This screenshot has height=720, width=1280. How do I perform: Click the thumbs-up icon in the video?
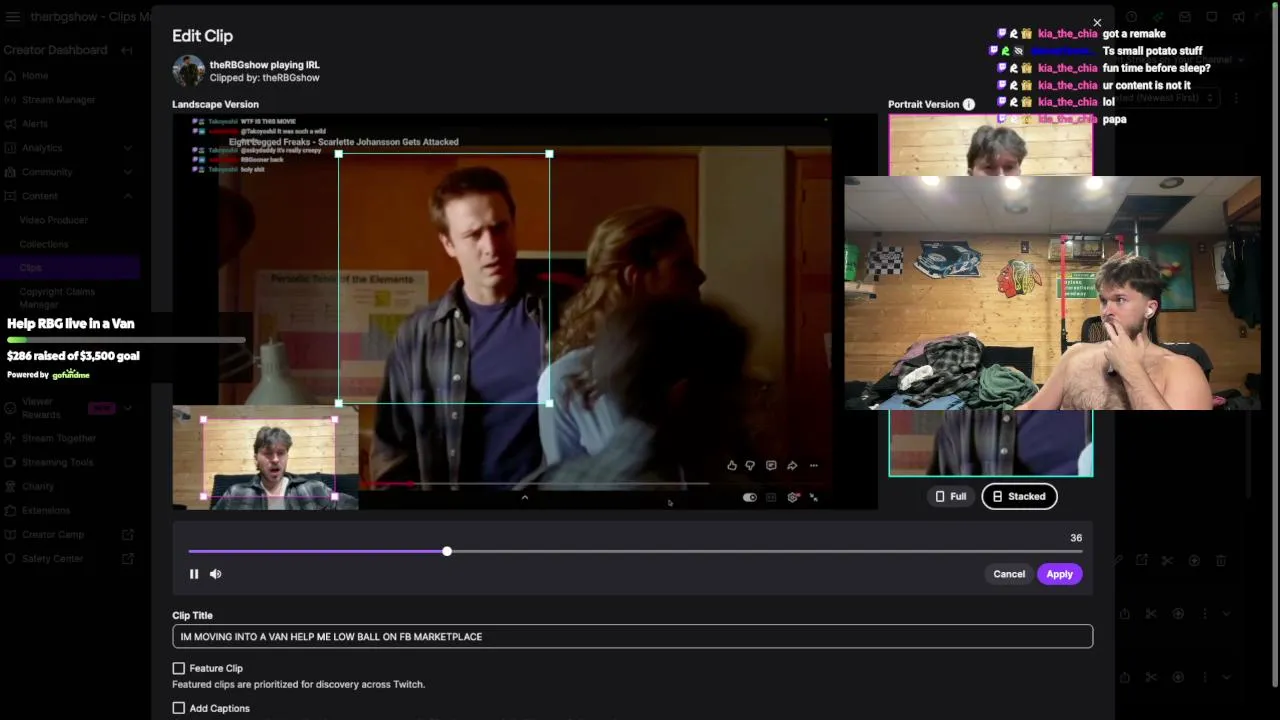tap(732, 465)
